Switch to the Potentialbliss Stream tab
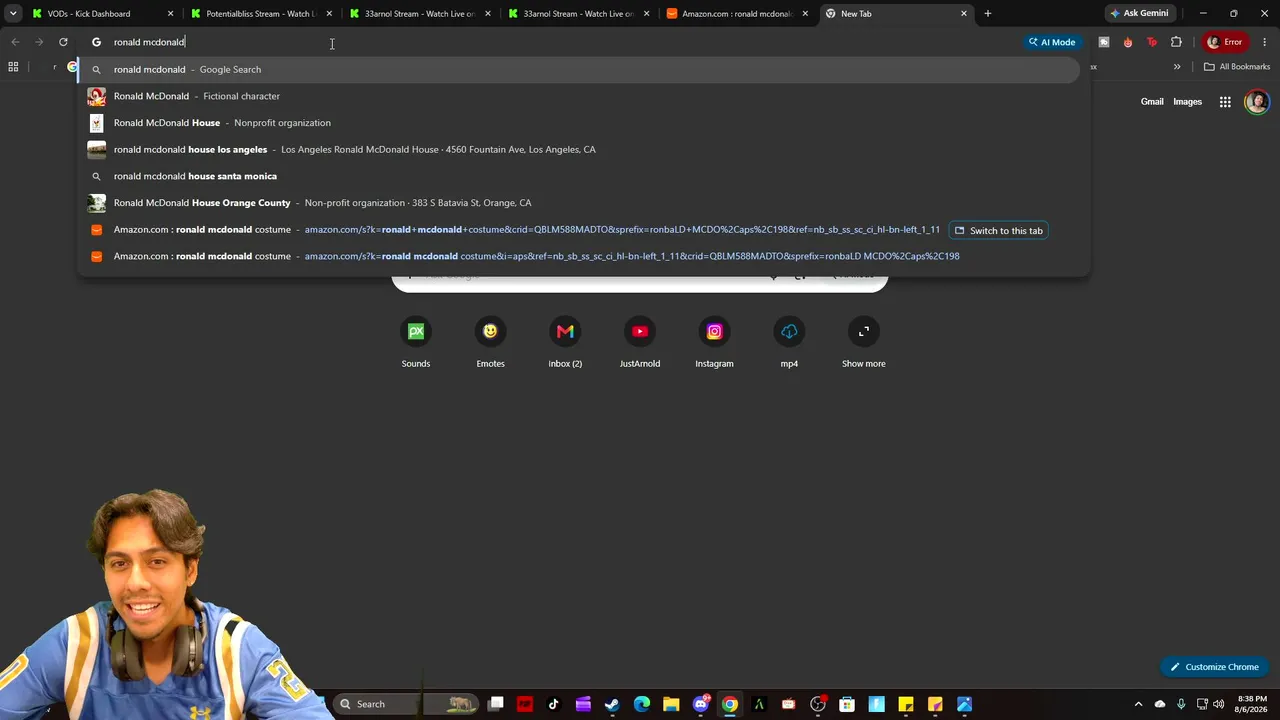1280x720 pixels. (x=260, y=14)
